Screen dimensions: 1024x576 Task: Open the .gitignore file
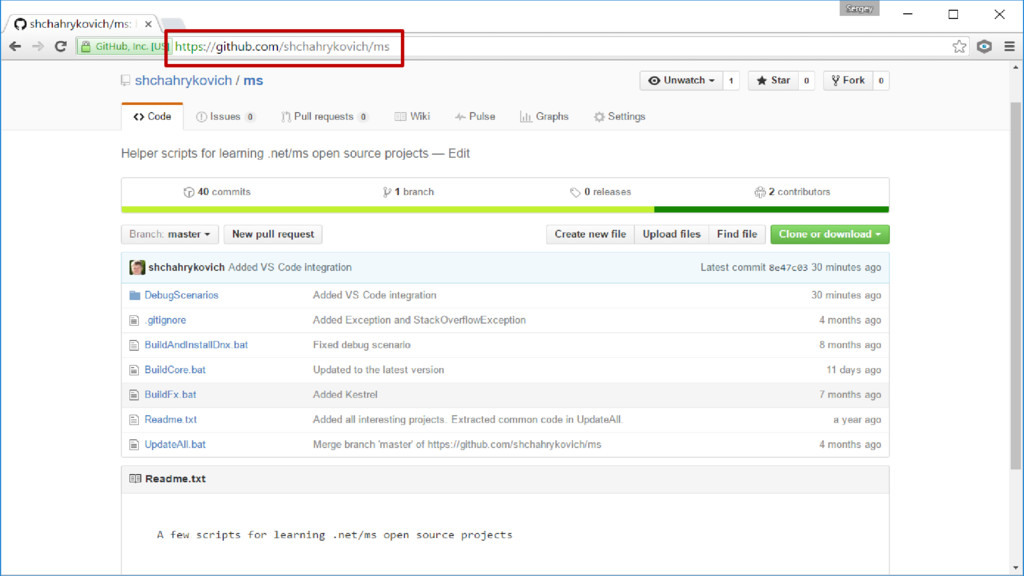point(165,320)
